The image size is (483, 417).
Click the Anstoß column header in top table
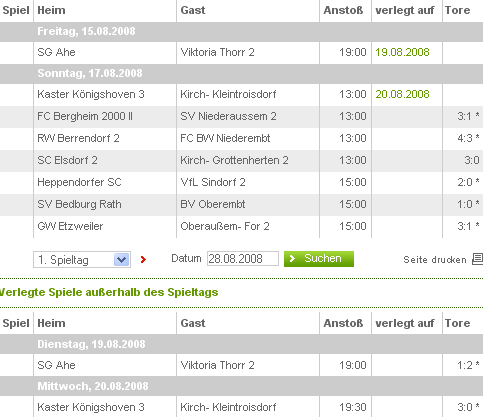(343, 10)
